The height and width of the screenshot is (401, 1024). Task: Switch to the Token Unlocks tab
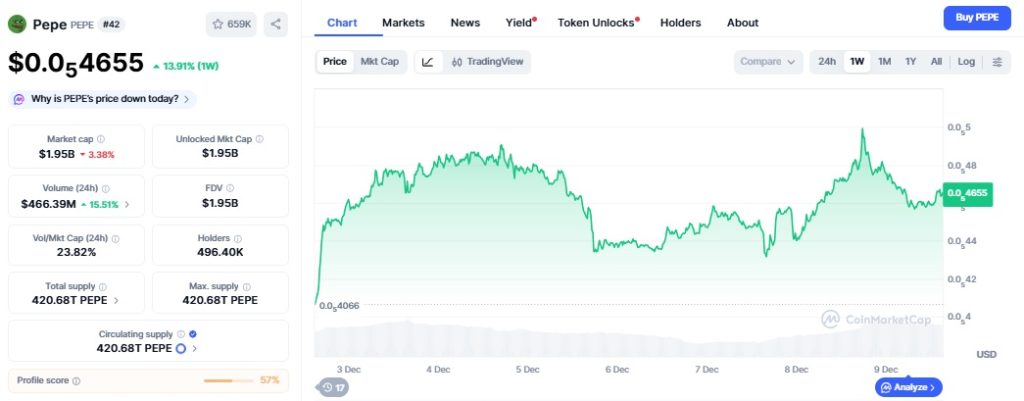point(596,23)
